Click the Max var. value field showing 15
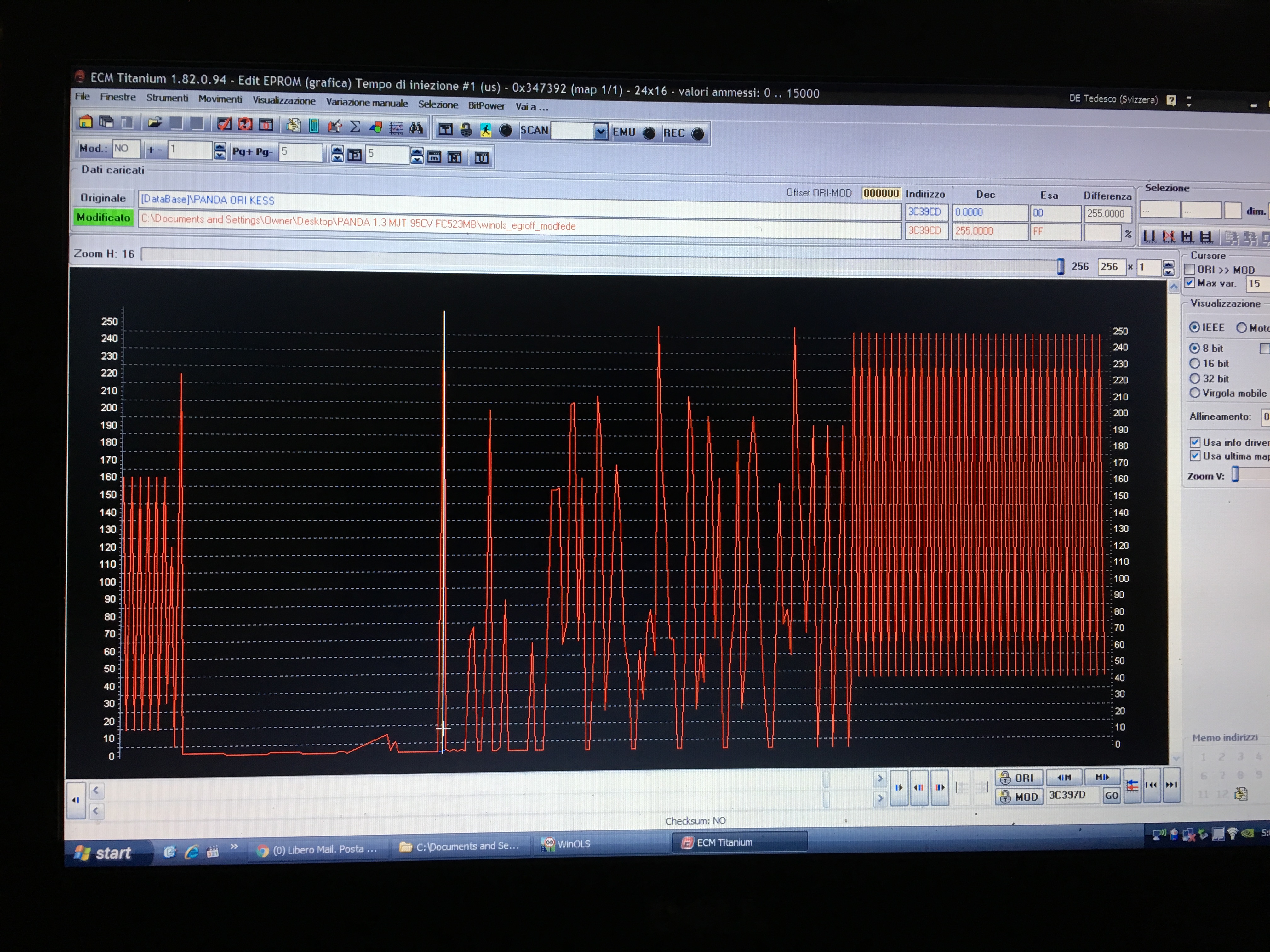This screenshot has width=1270, height=952. coord(1257,283)
